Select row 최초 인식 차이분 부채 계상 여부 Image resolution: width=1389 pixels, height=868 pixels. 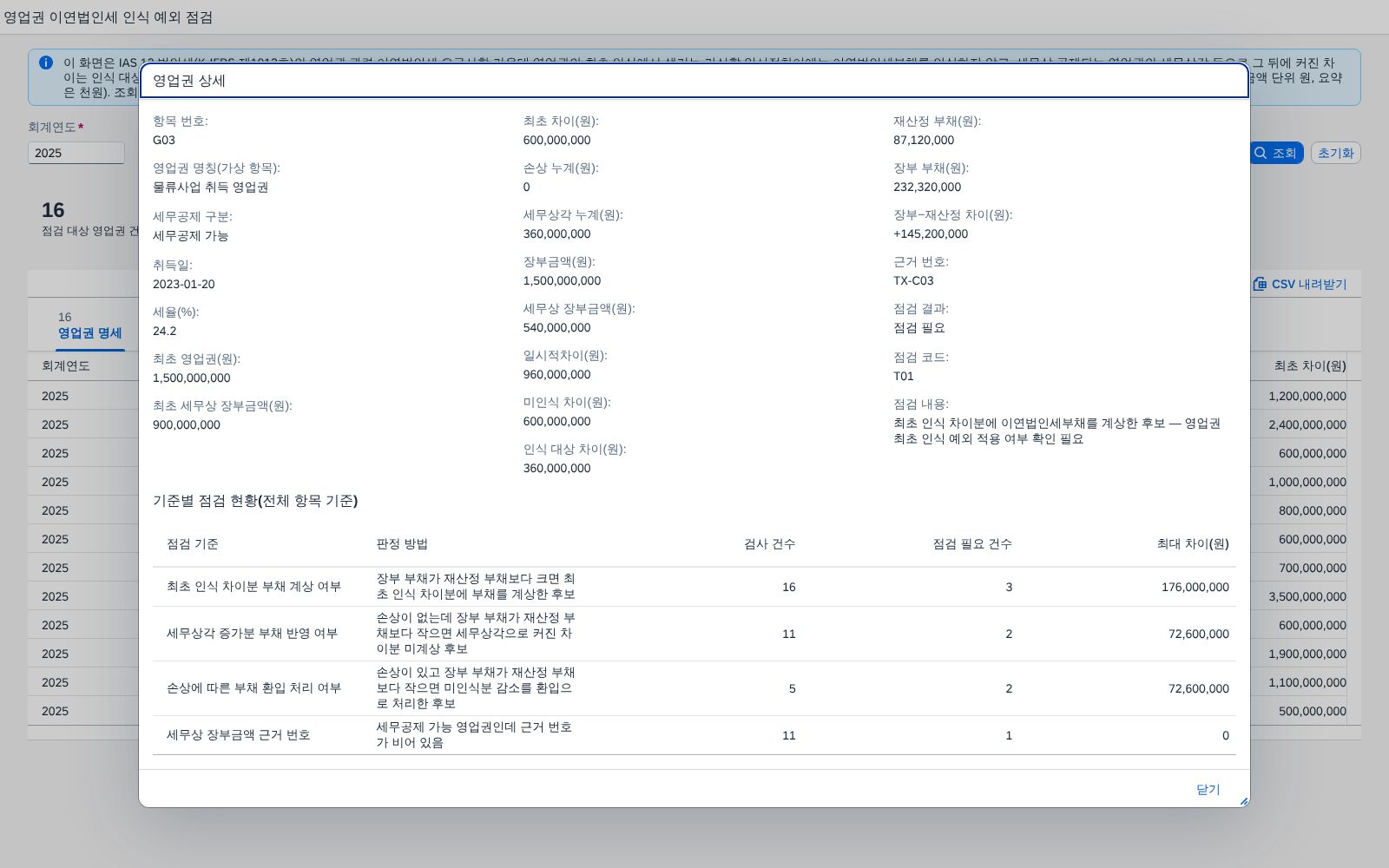point(694,587)
